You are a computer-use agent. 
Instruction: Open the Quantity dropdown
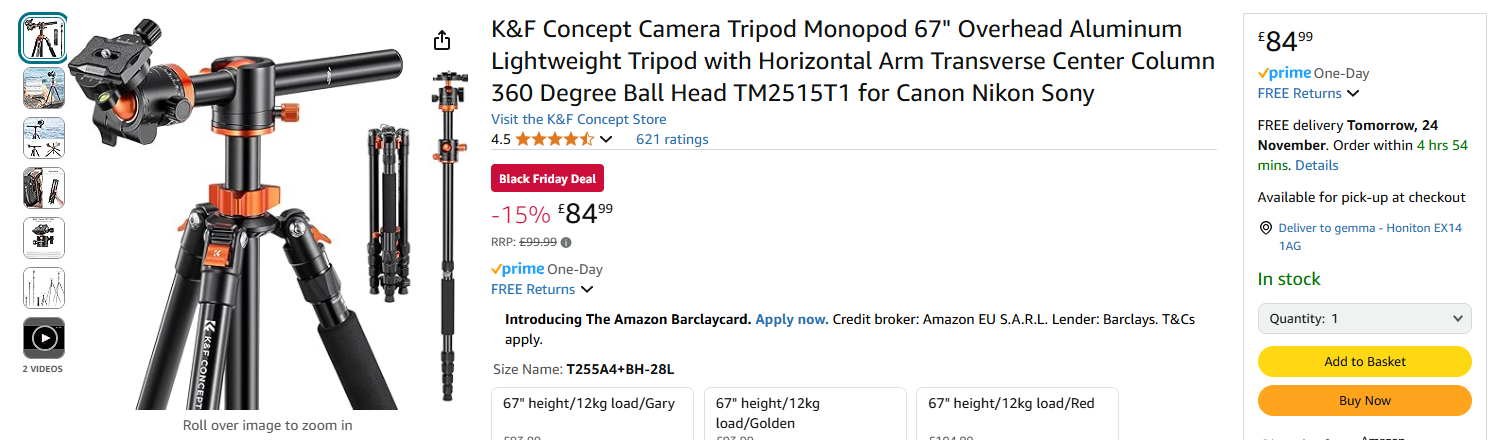[x=1364, y=318]
